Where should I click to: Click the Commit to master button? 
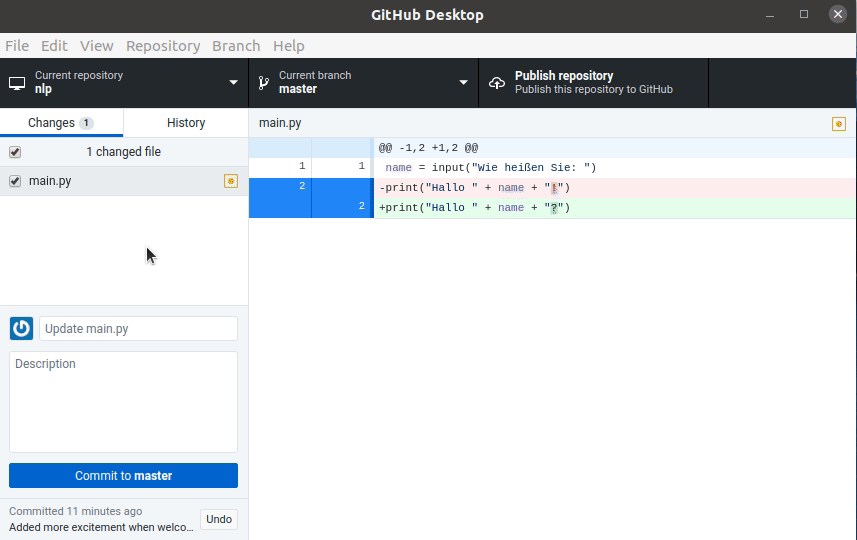click(x=124, y=476)
